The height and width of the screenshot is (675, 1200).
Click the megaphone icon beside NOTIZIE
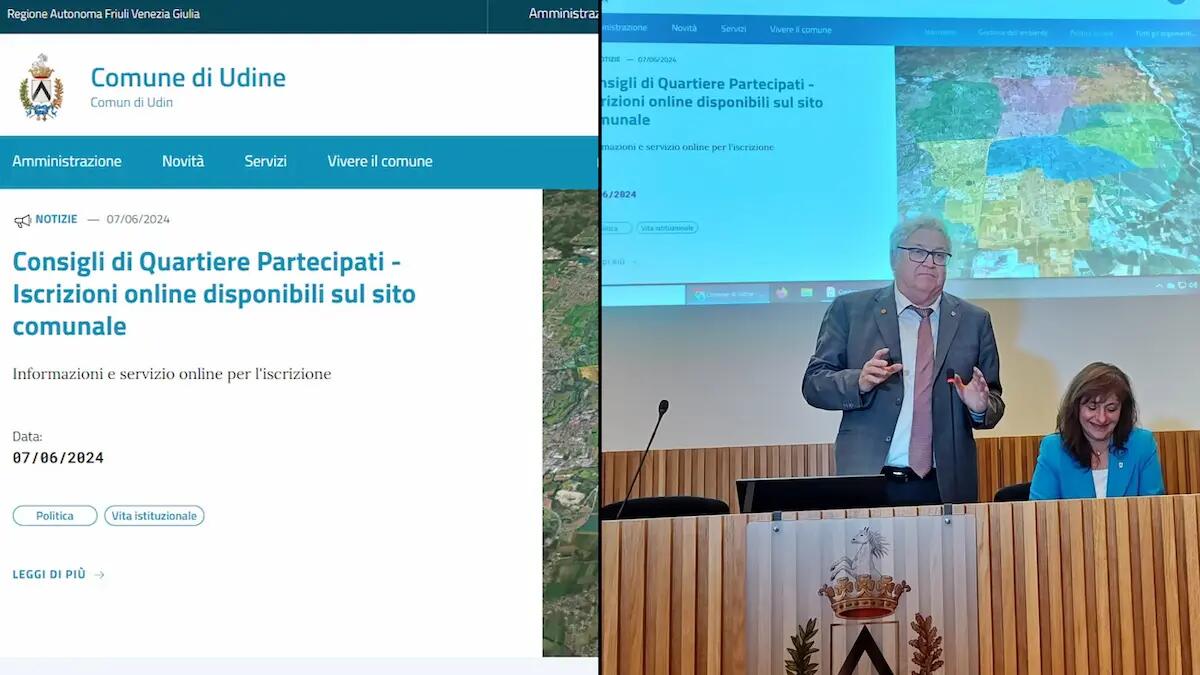22,219
